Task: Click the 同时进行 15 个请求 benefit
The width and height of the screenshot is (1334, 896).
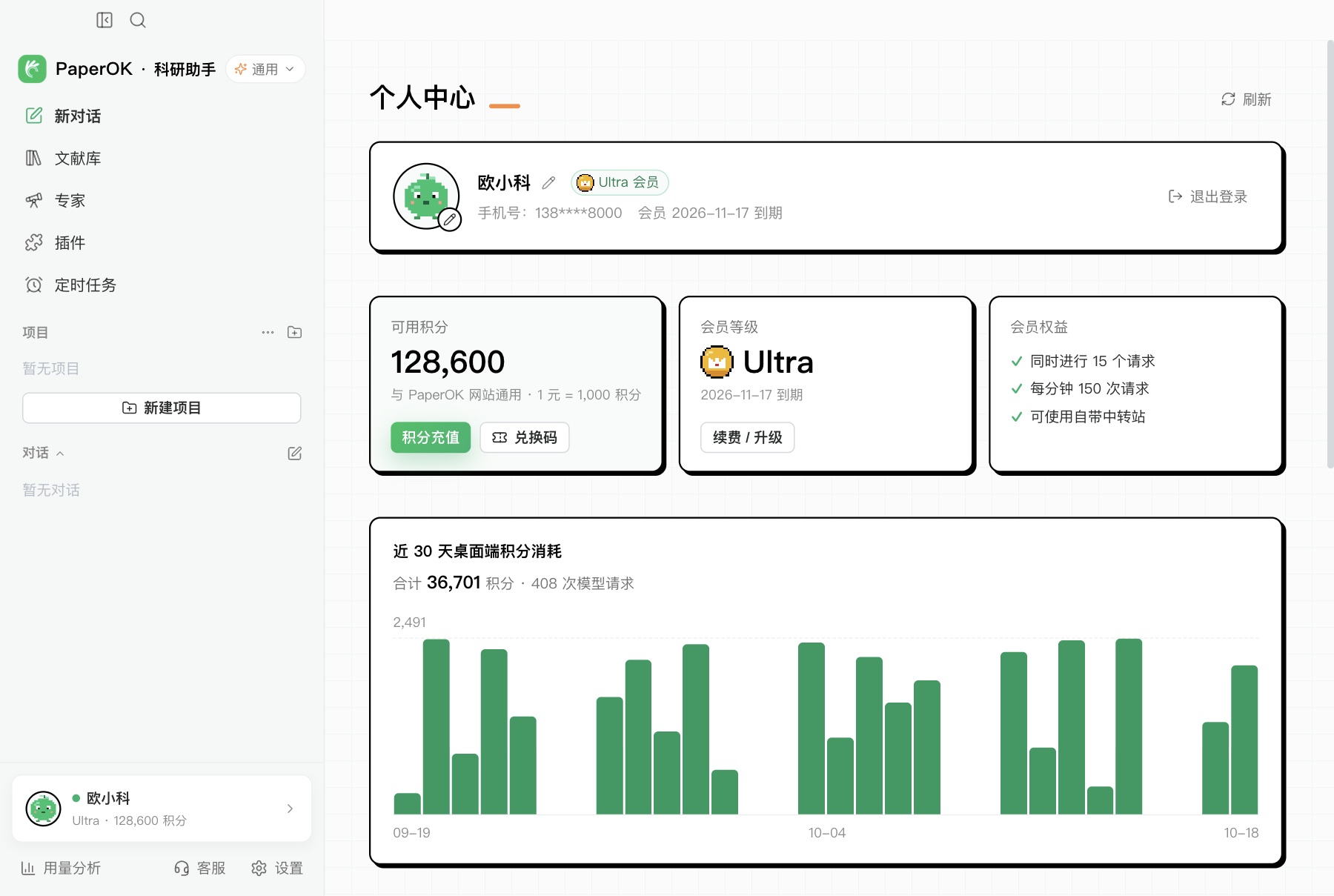Action: tap(1083, 361)
